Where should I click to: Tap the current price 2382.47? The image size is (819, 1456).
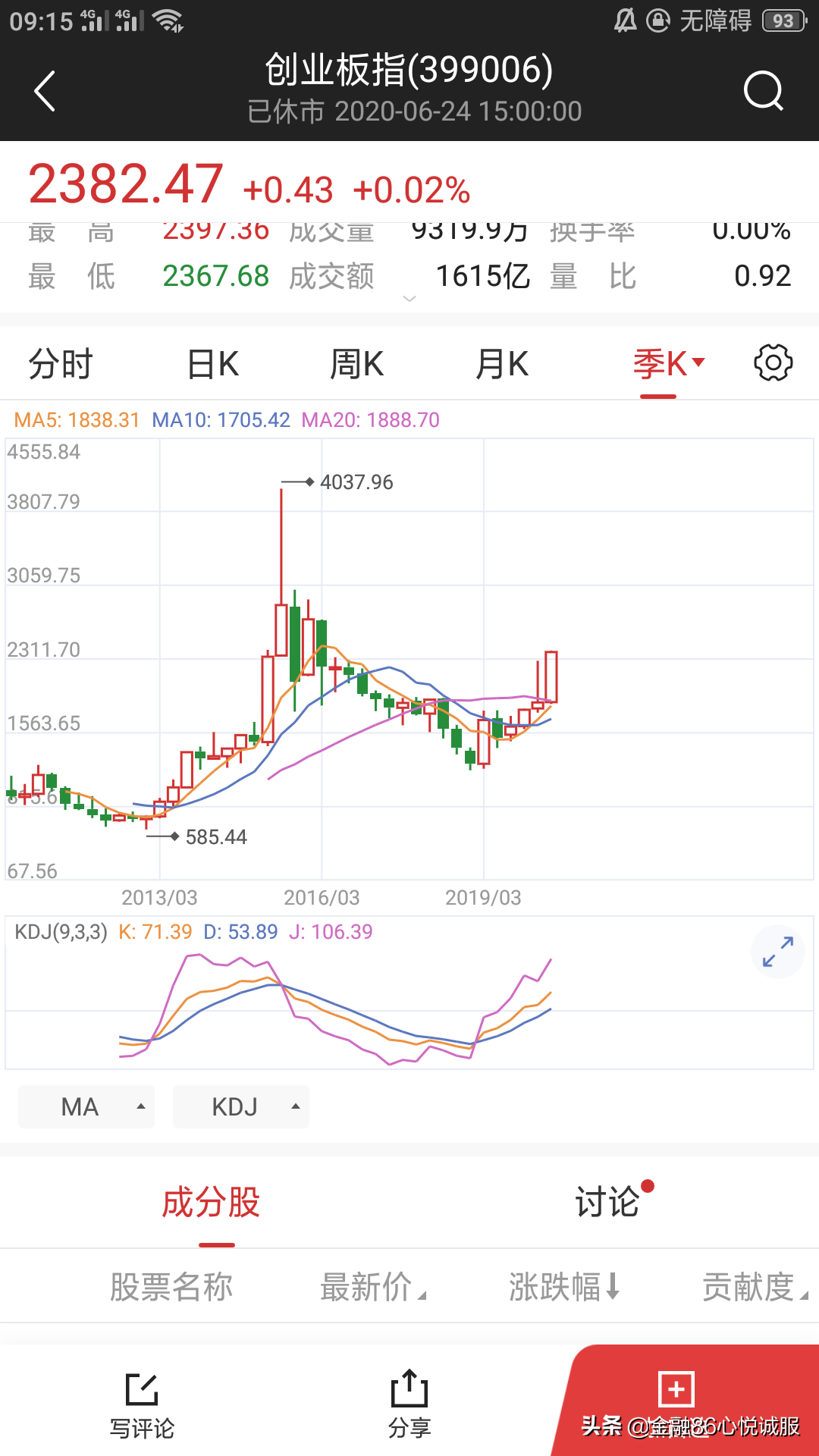pyautogui.click(x=126, y=184)
